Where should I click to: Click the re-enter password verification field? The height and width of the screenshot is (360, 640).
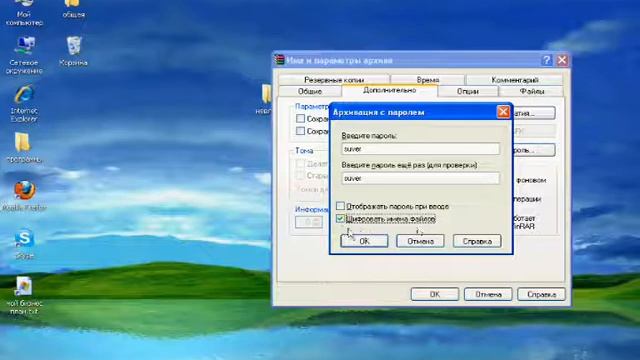tap(420, 178)
